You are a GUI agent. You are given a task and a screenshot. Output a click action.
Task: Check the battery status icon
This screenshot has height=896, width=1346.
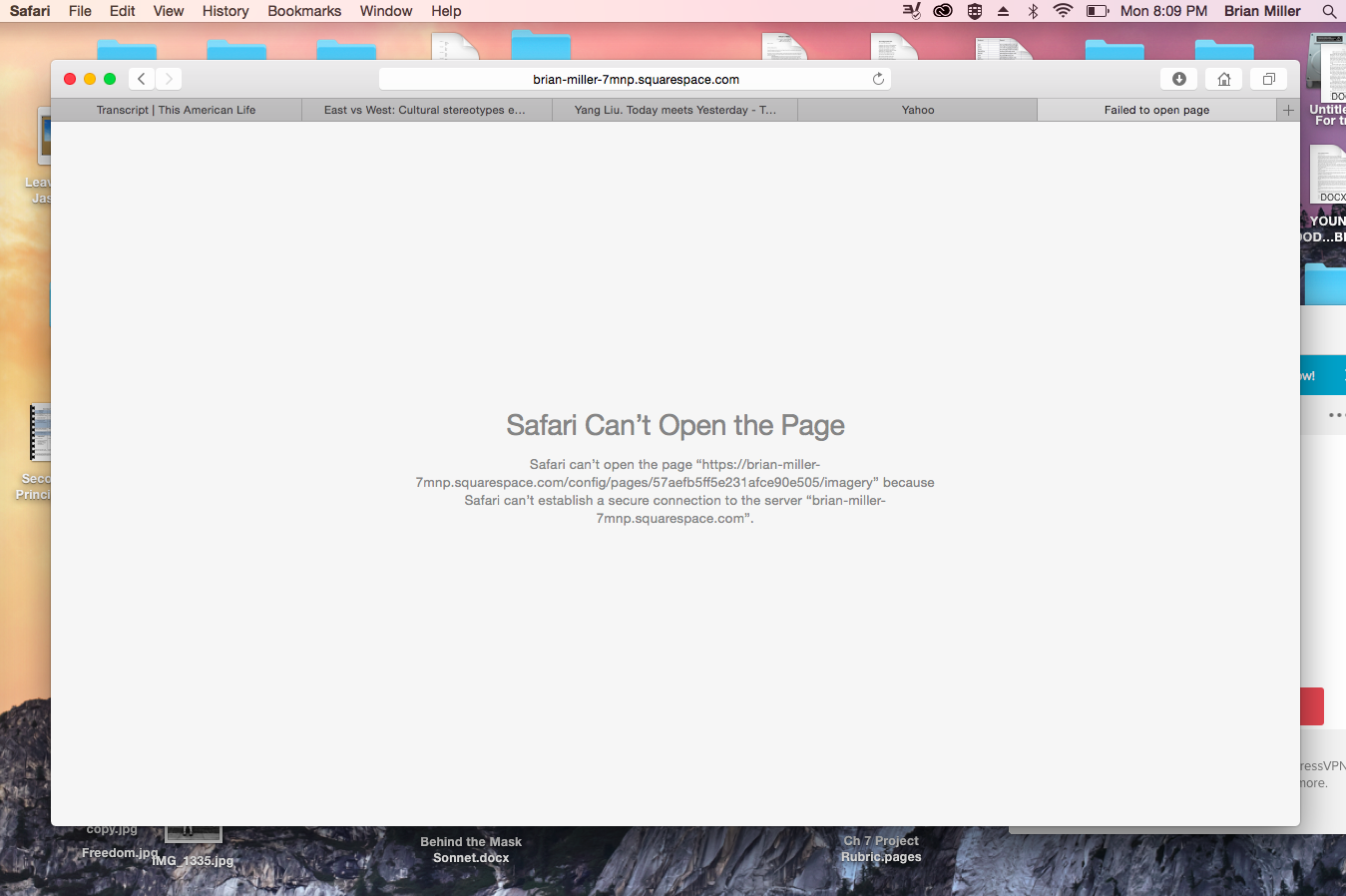pos(1098,11)
